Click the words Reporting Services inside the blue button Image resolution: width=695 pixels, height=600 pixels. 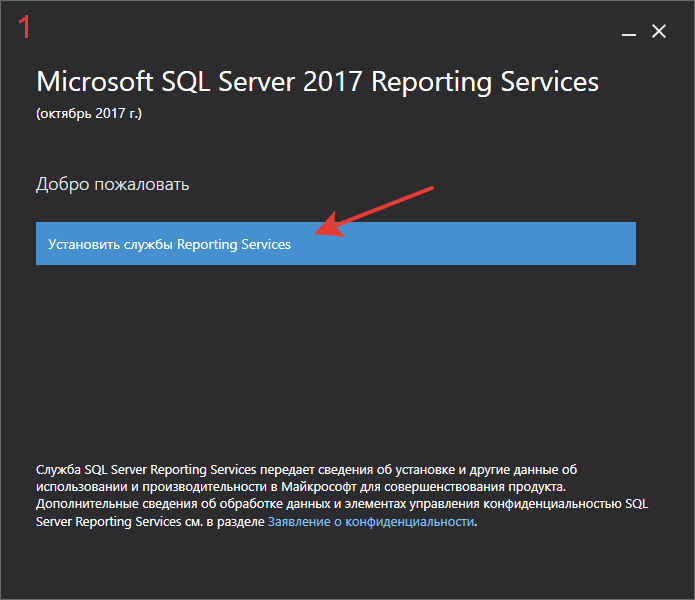(x=234, y=245)
